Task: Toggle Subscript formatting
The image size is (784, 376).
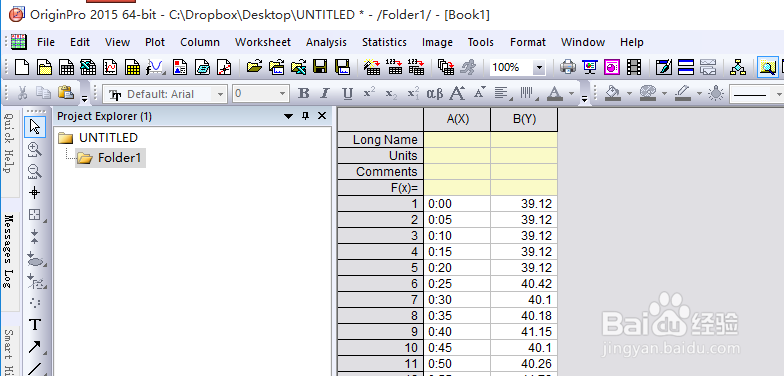Action: (392, 94)
